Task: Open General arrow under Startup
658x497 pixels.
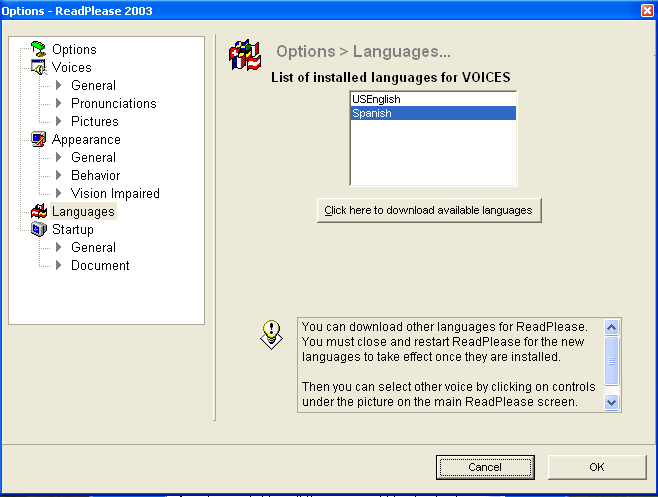Action: (x=59, y=247)
